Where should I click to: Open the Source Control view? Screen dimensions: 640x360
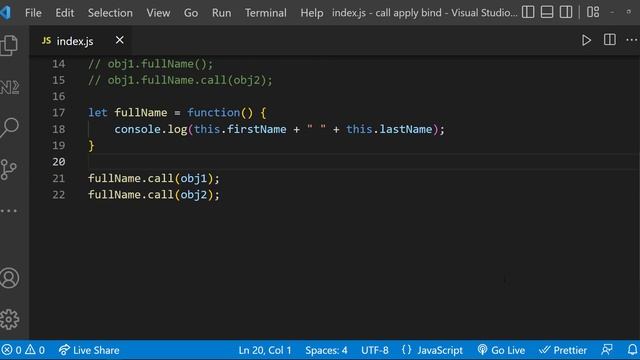click(9, 169)
